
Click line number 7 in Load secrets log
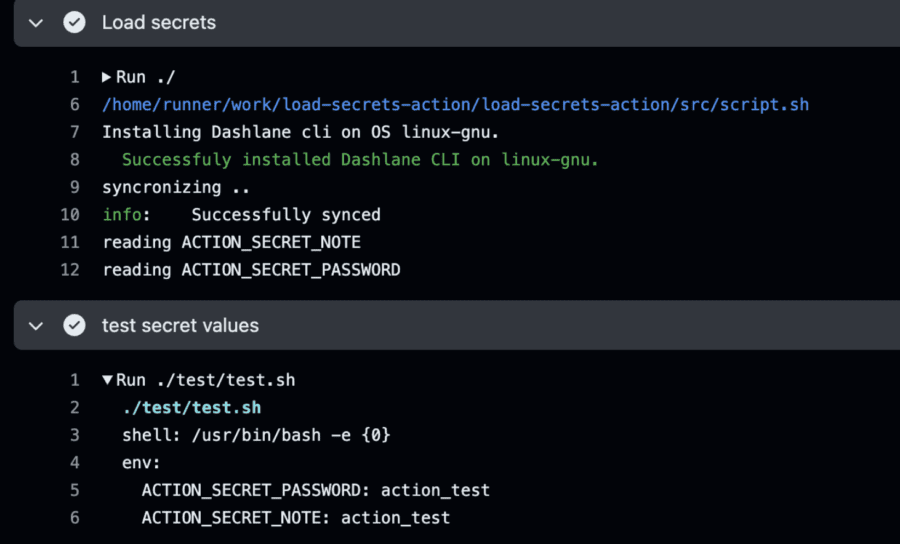(x=74, y=132)
